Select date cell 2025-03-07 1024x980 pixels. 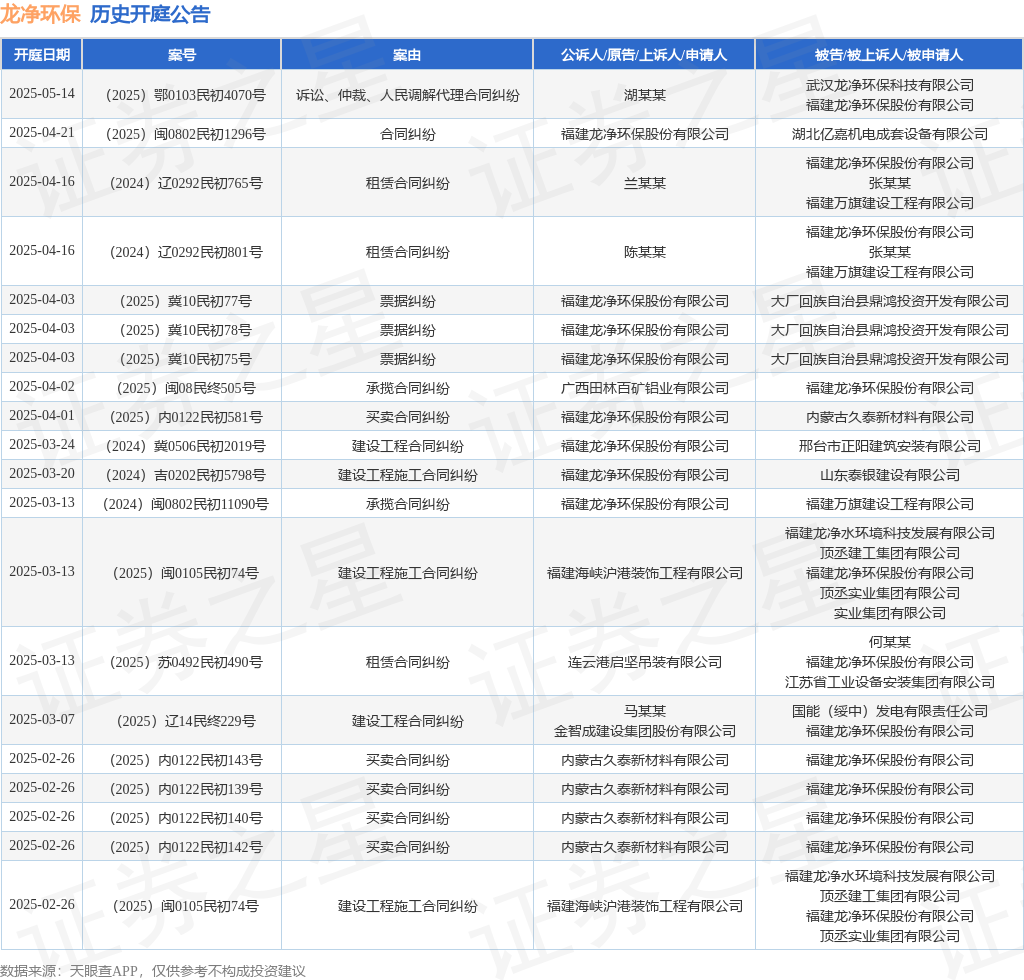42,719
